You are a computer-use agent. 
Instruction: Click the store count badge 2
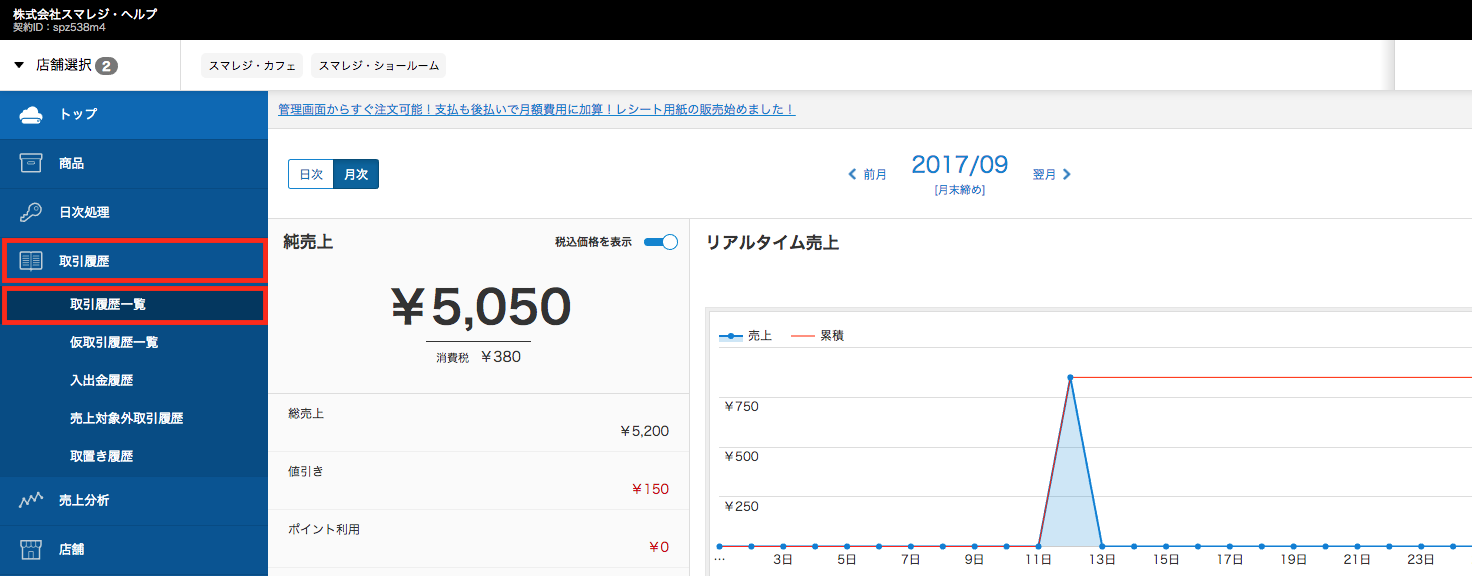pos(106,66)
